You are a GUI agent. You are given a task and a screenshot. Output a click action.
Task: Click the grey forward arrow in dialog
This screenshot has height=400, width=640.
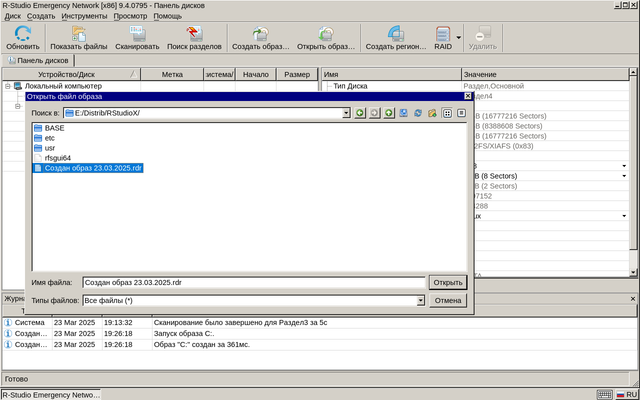[x=374, y=113]
